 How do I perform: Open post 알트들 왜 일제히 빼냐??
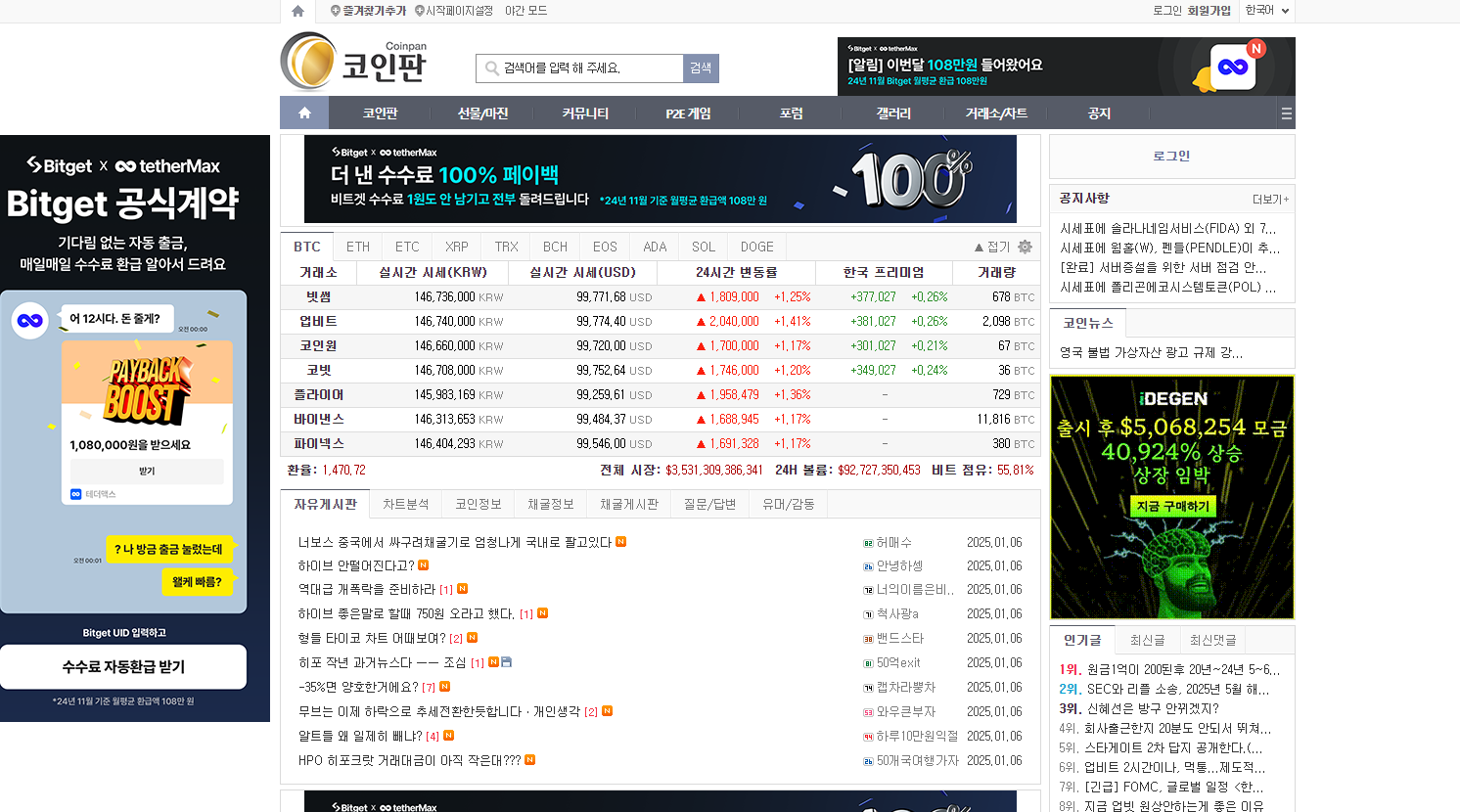click(x=360, y=736)
